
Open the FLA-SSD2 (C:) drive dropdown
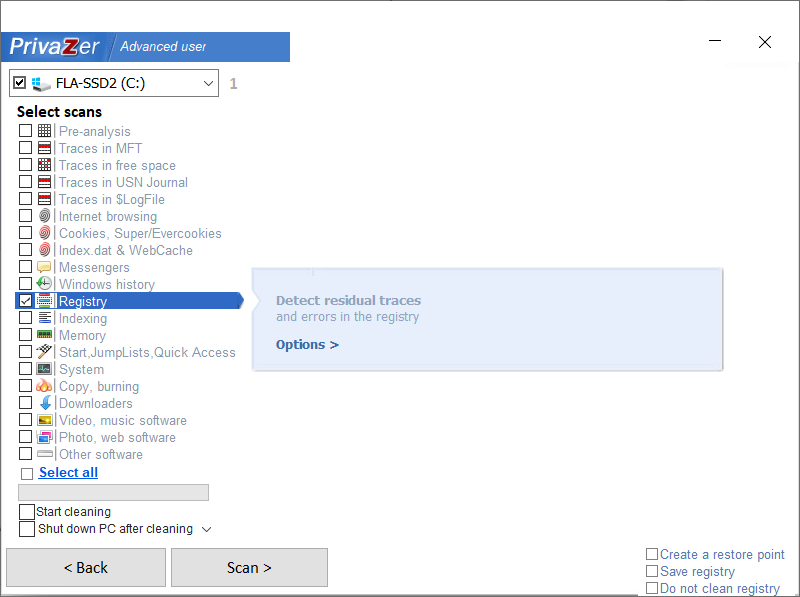click(x=208, y=83)
